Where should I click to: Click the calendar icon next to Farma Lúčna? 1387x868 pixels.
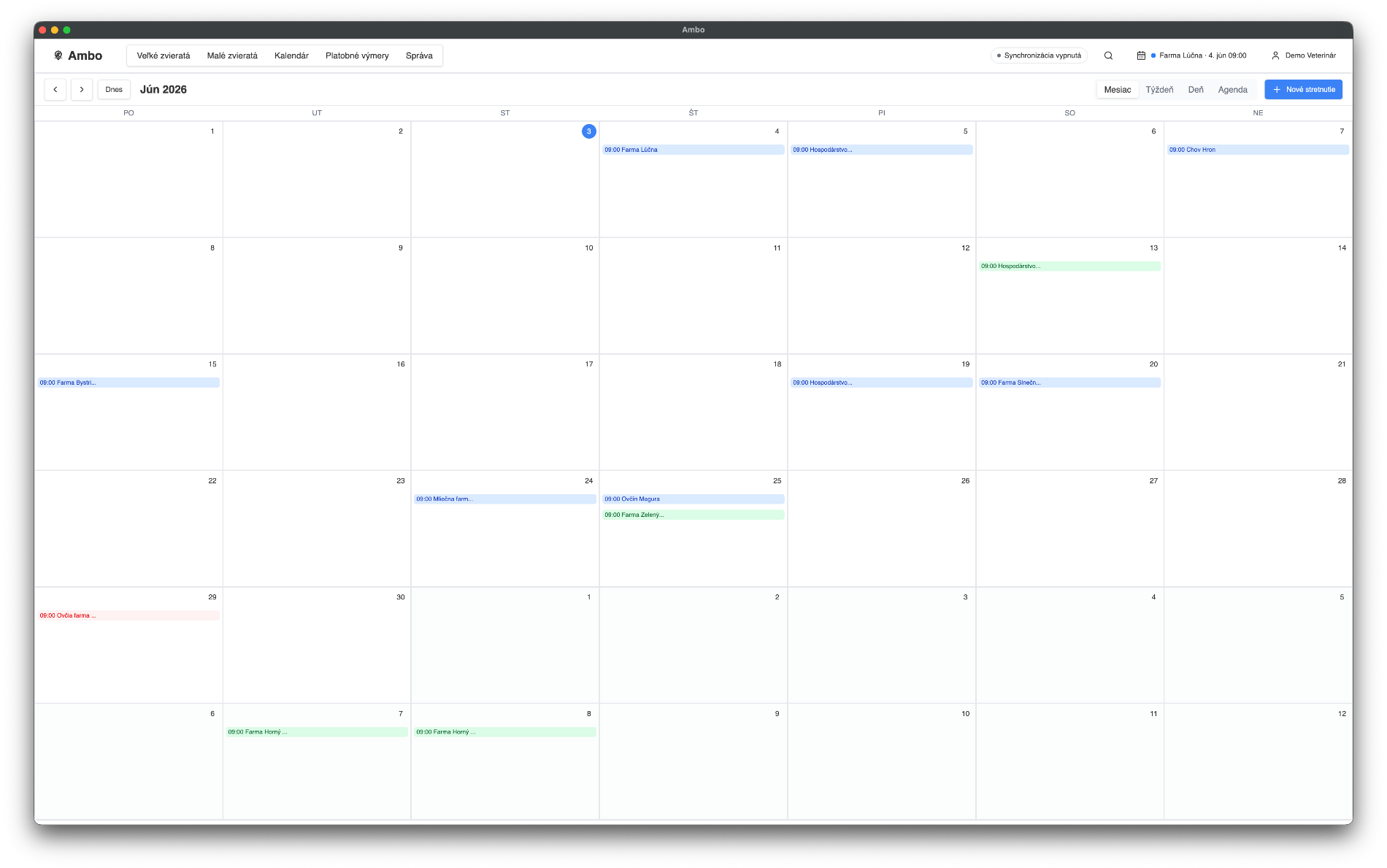point(1141,55)
